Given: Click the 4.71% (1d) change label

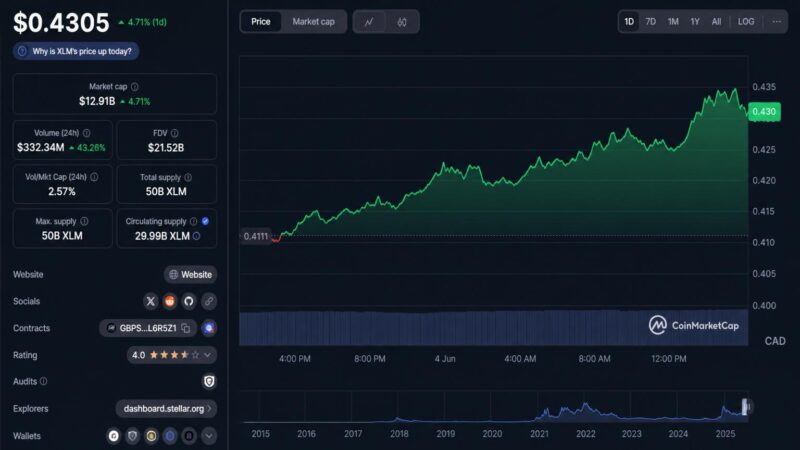Looking at the screenshot, I should (x=142, y=22).
